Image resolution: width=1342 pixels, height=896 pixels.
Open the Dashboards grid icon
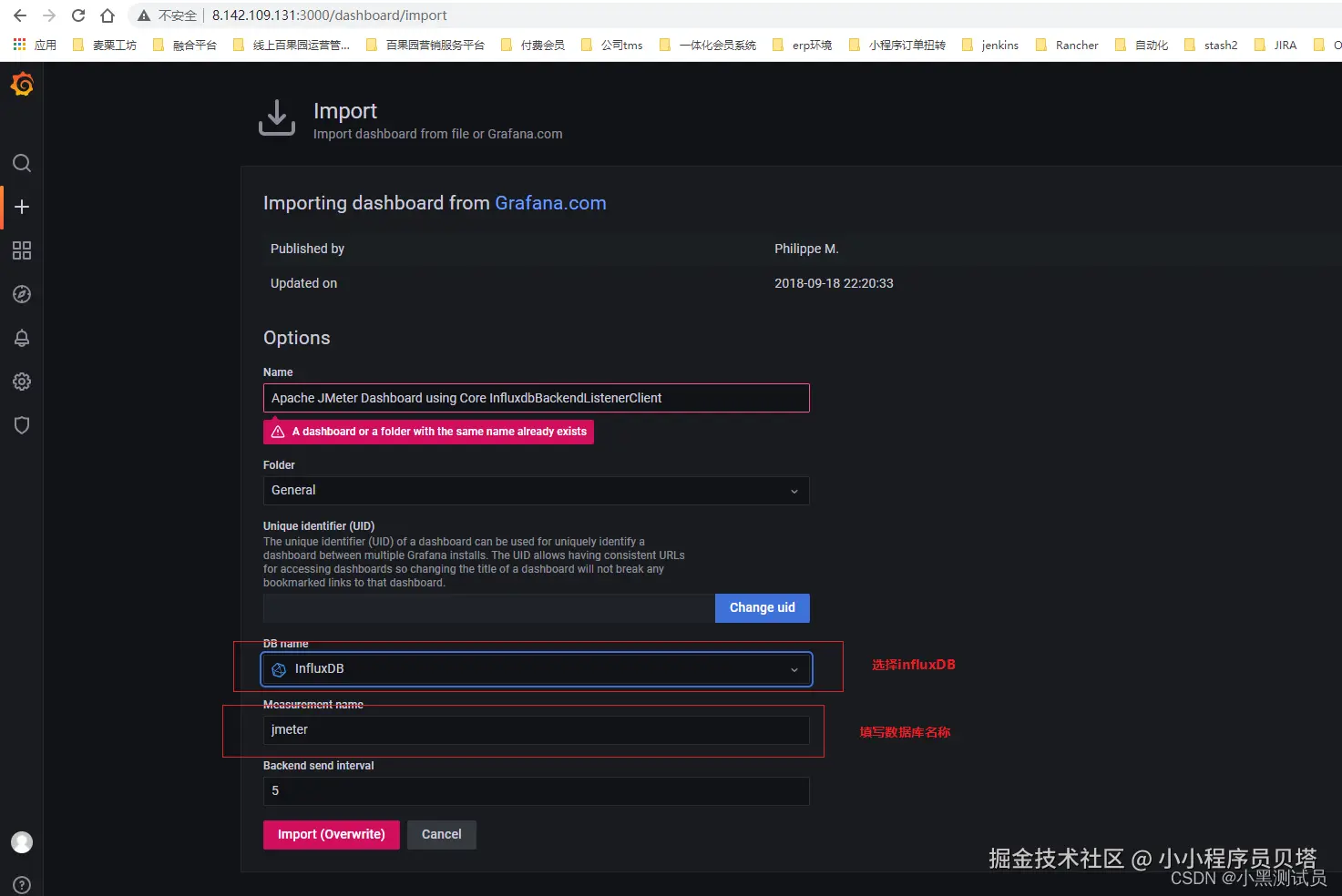pyautogui.click(x=22, y=250)
